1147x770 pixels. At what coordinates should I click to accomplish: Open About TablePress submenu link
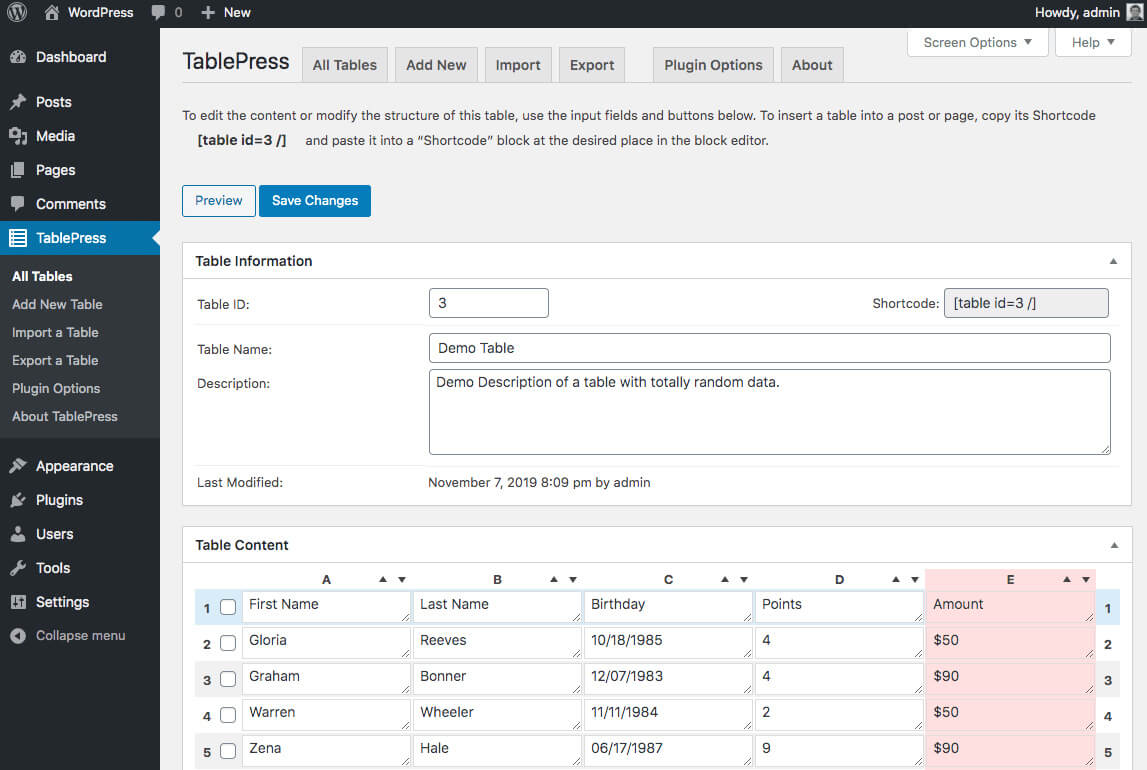point(64,416)
